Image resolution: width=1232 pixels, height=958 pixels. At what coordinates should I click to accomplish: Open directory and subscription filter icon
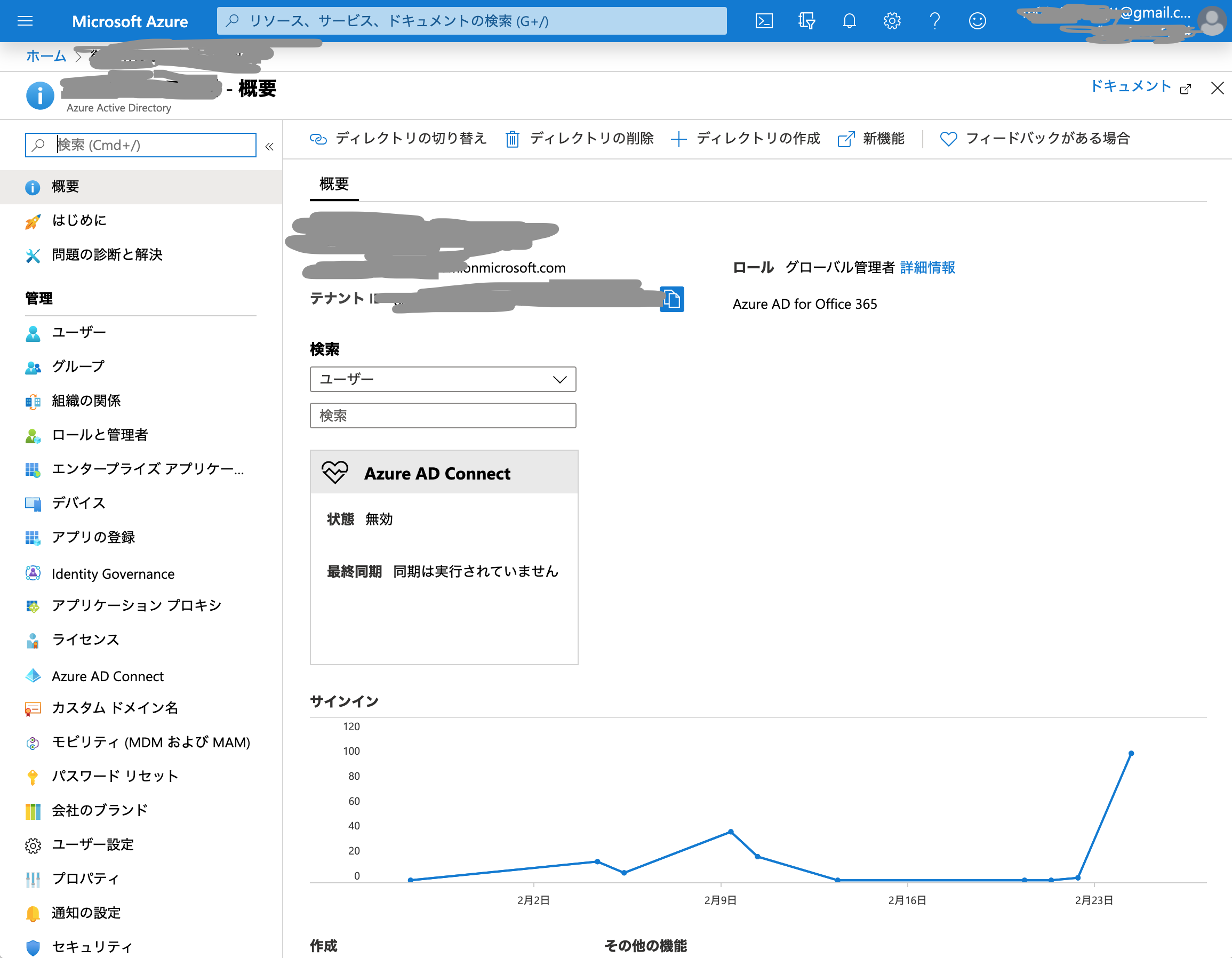tap(806, 21)
